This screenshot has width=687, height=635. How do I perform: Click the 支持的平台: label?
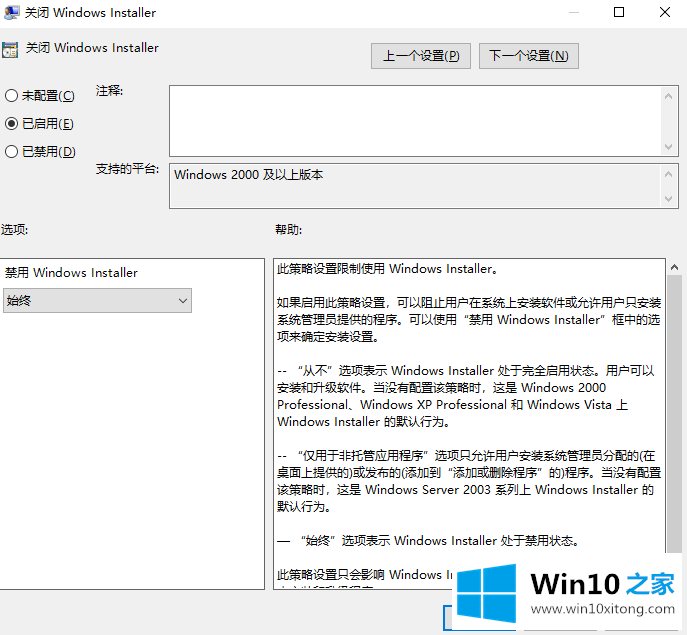127,169
